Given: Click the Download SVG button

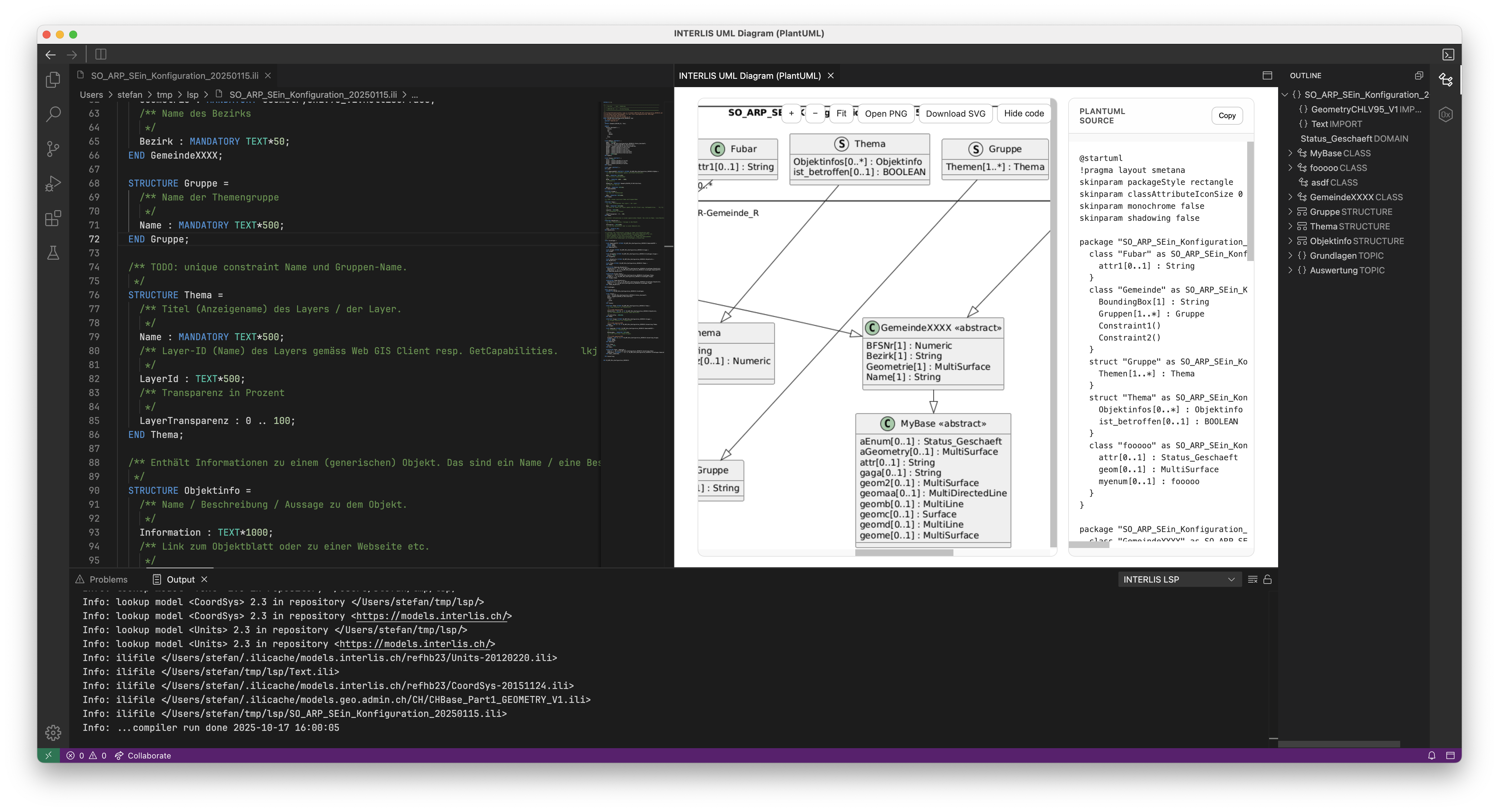Looking at the screenshot, I should tap(955, 113).
